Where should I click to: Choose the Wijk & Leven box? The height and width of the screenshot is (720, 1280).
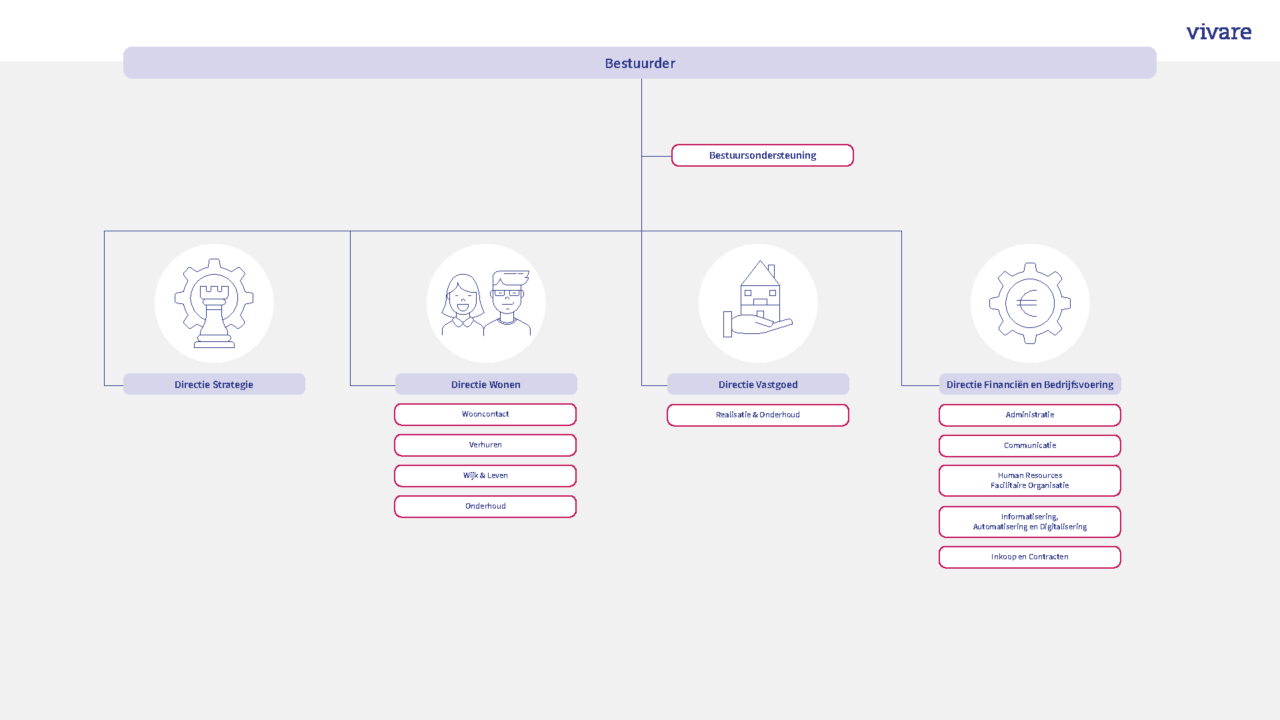(x=485, y=476)
